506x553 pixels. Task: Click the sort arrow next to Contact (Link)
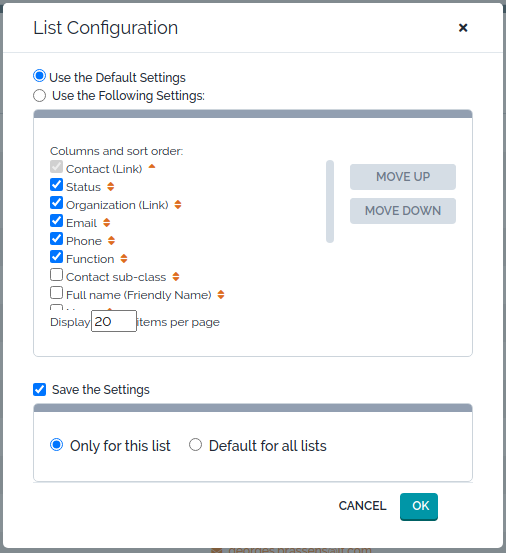pyautogui.click(x=152, y=166)
